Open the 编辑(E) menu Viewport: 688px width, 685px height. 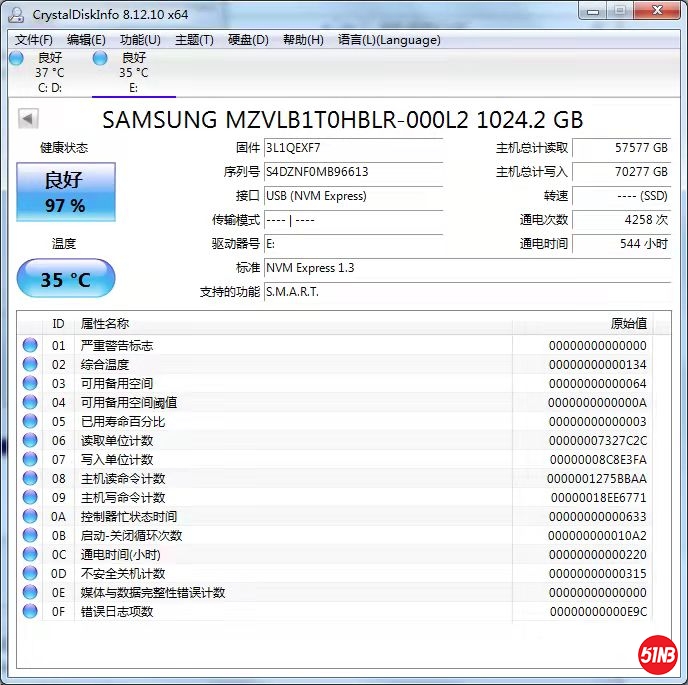(x=86, y=40)
